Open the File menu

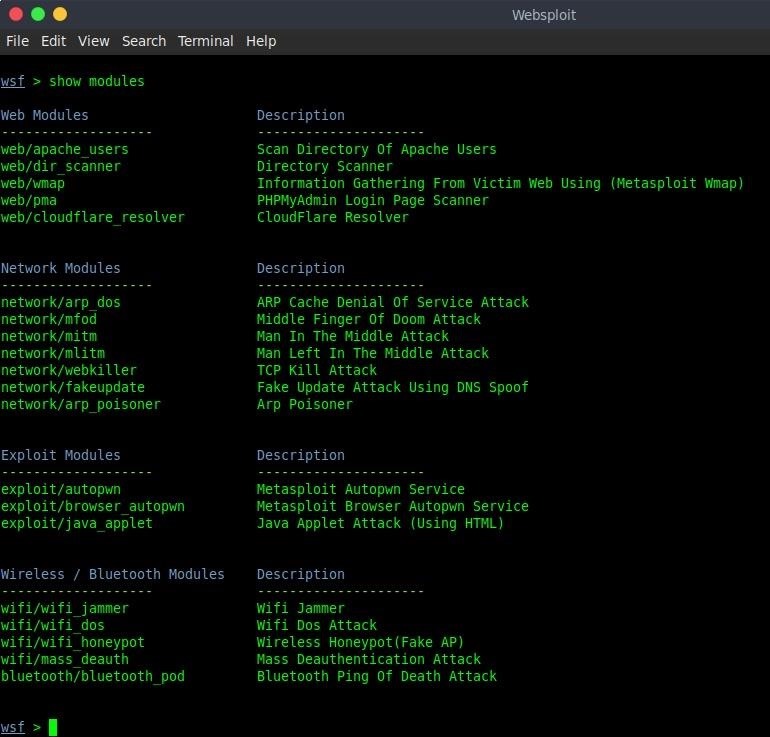(x=17, y=41)
